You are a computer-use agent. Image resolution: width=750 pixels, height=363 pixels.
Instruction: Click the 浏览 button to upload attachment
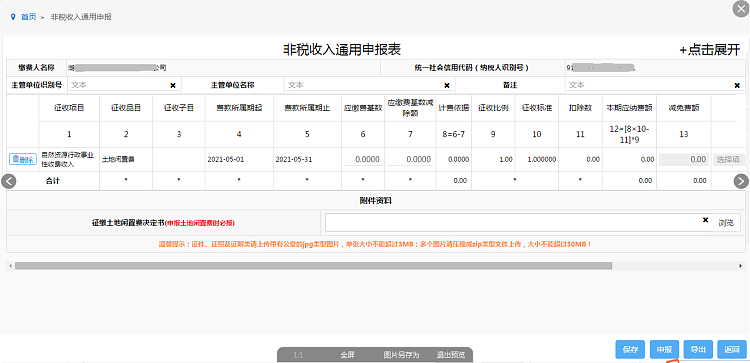pyautogui.click(x=726, y=222)
